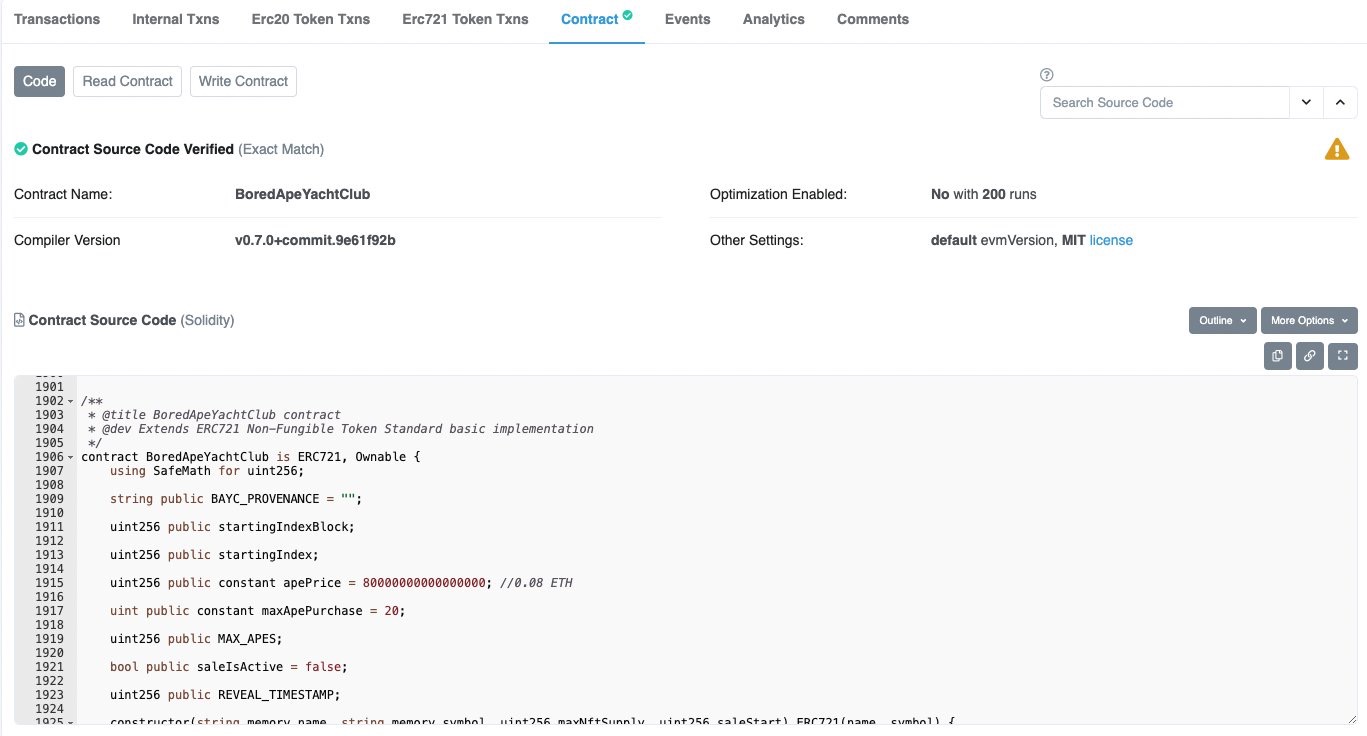The image size is (1367, 736).
Task: Open the Comments tab
Action: click(873, 19)
